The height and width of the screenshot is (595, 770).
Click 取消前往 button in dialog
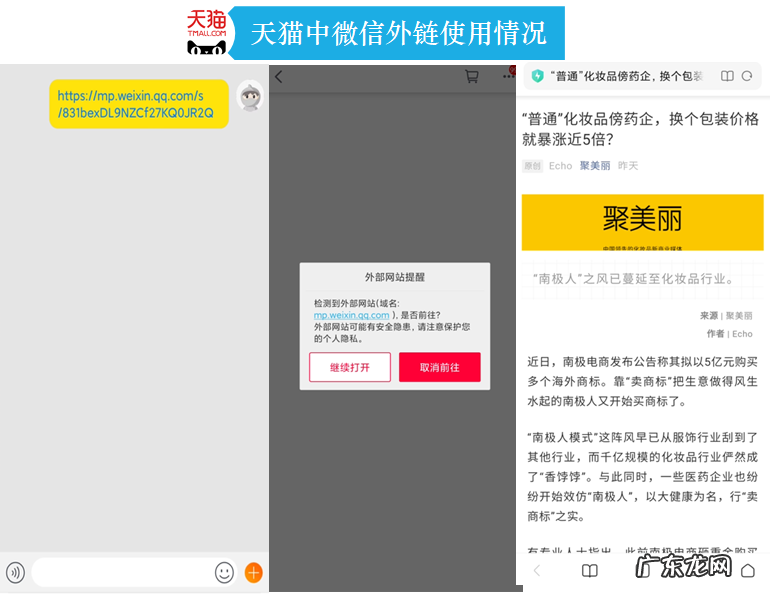(440, 367)
